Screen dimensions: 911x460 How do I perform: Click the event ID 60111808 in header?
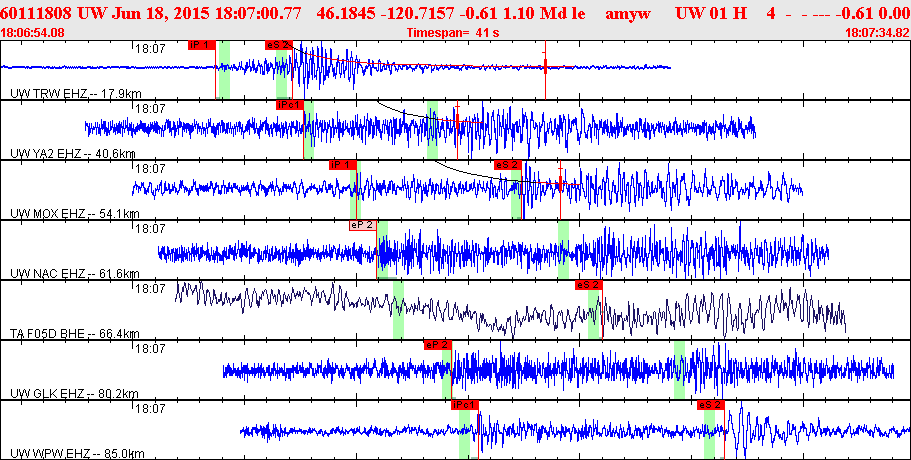click(36, 13)
